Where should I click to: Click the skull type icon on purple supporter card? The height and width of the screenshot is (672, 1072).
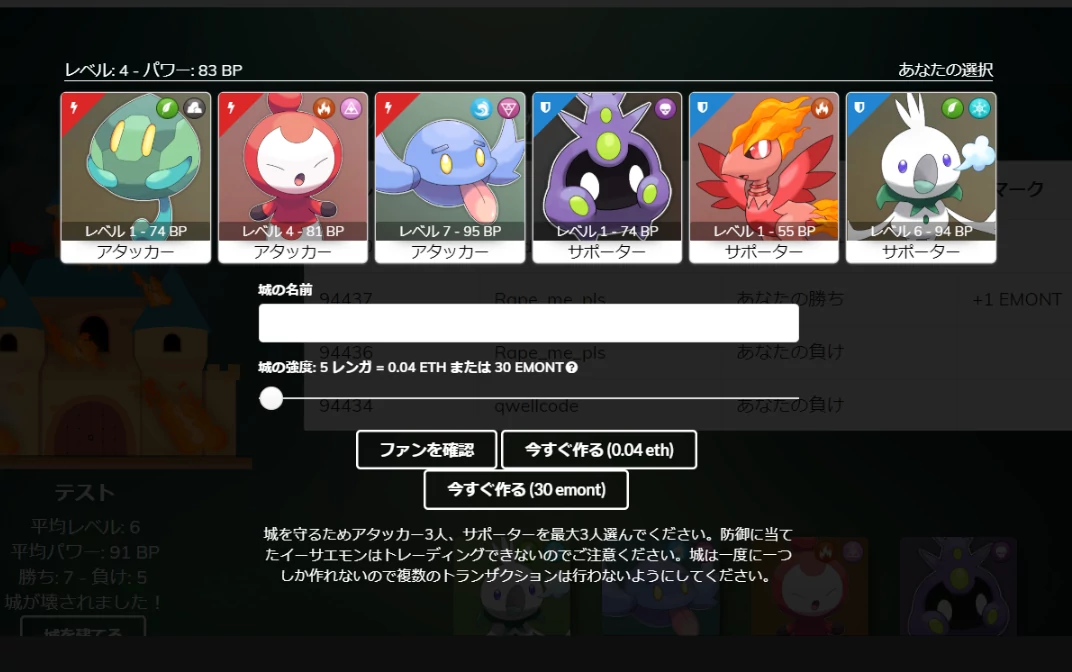(665, 108)
